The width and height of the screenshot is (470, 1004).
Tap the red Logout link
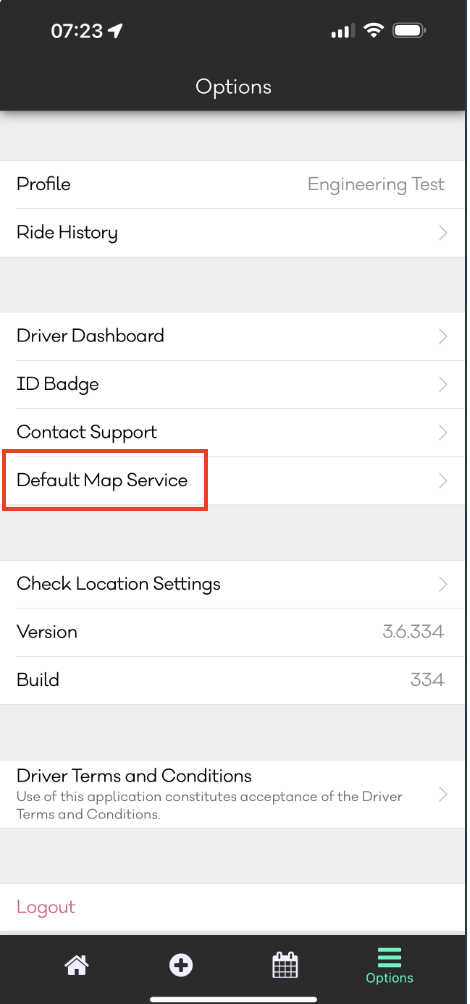pos(46,907)
